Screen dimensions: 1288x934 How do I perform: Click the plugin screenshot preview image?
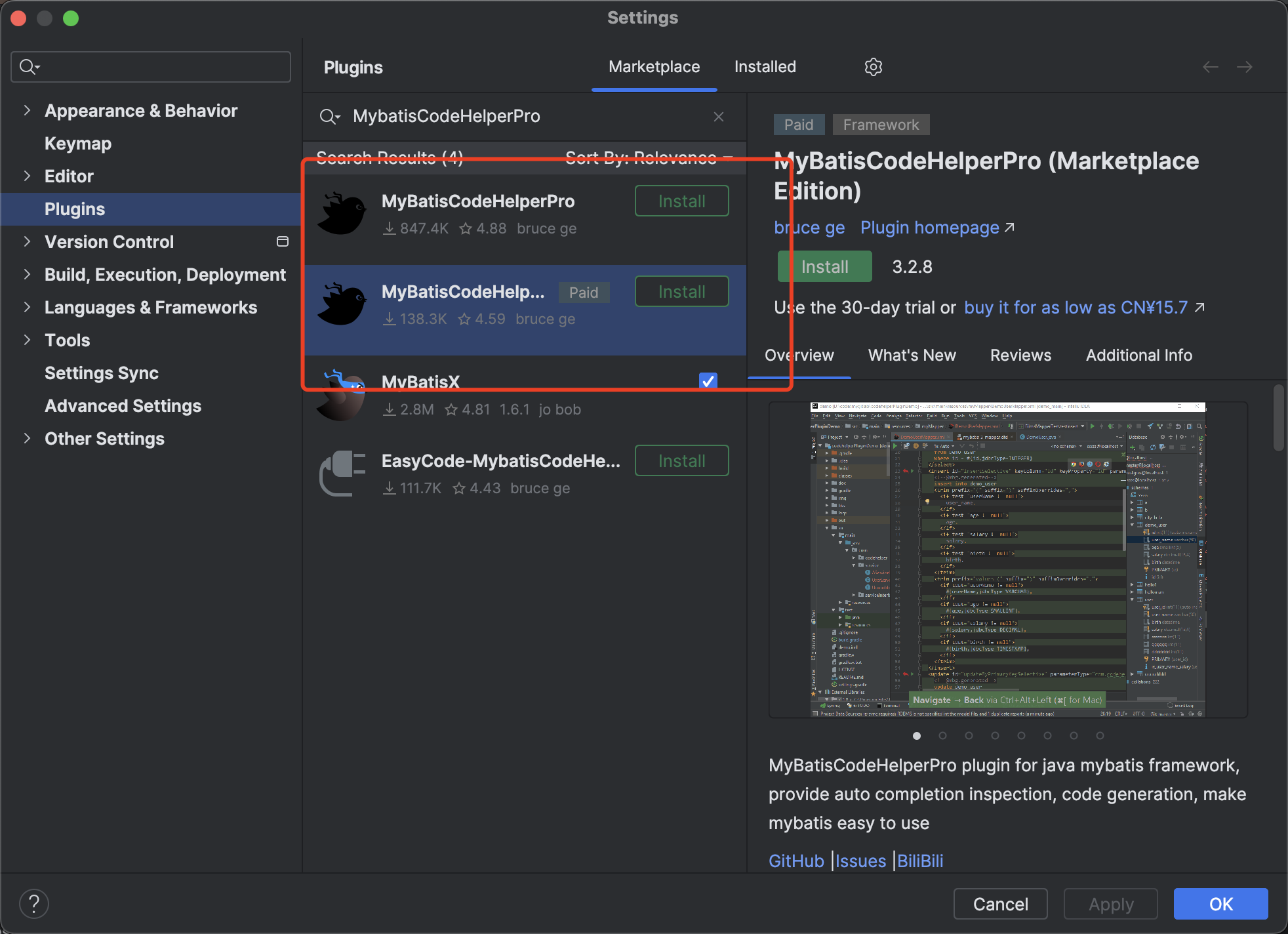(x=1008, y=559)
